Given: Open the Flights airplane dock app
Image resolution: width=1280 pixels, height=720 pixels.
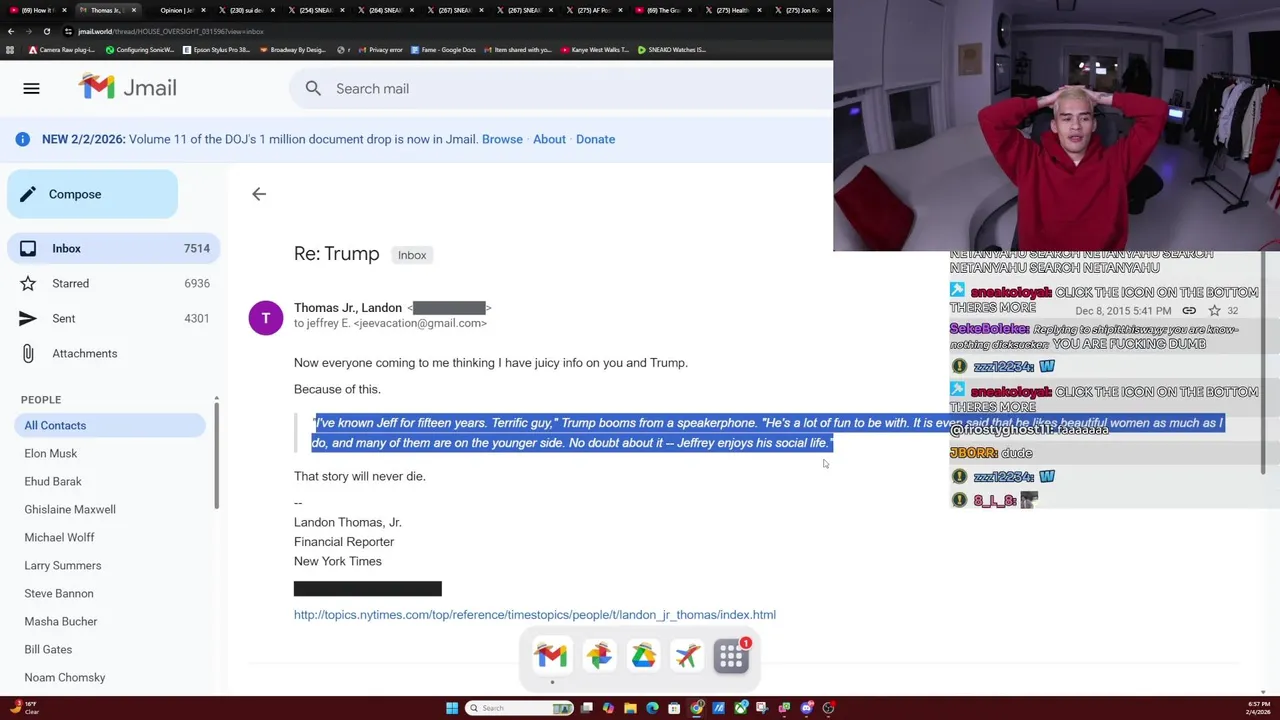Looking at the screenshot, I should [x=687, y=656].
